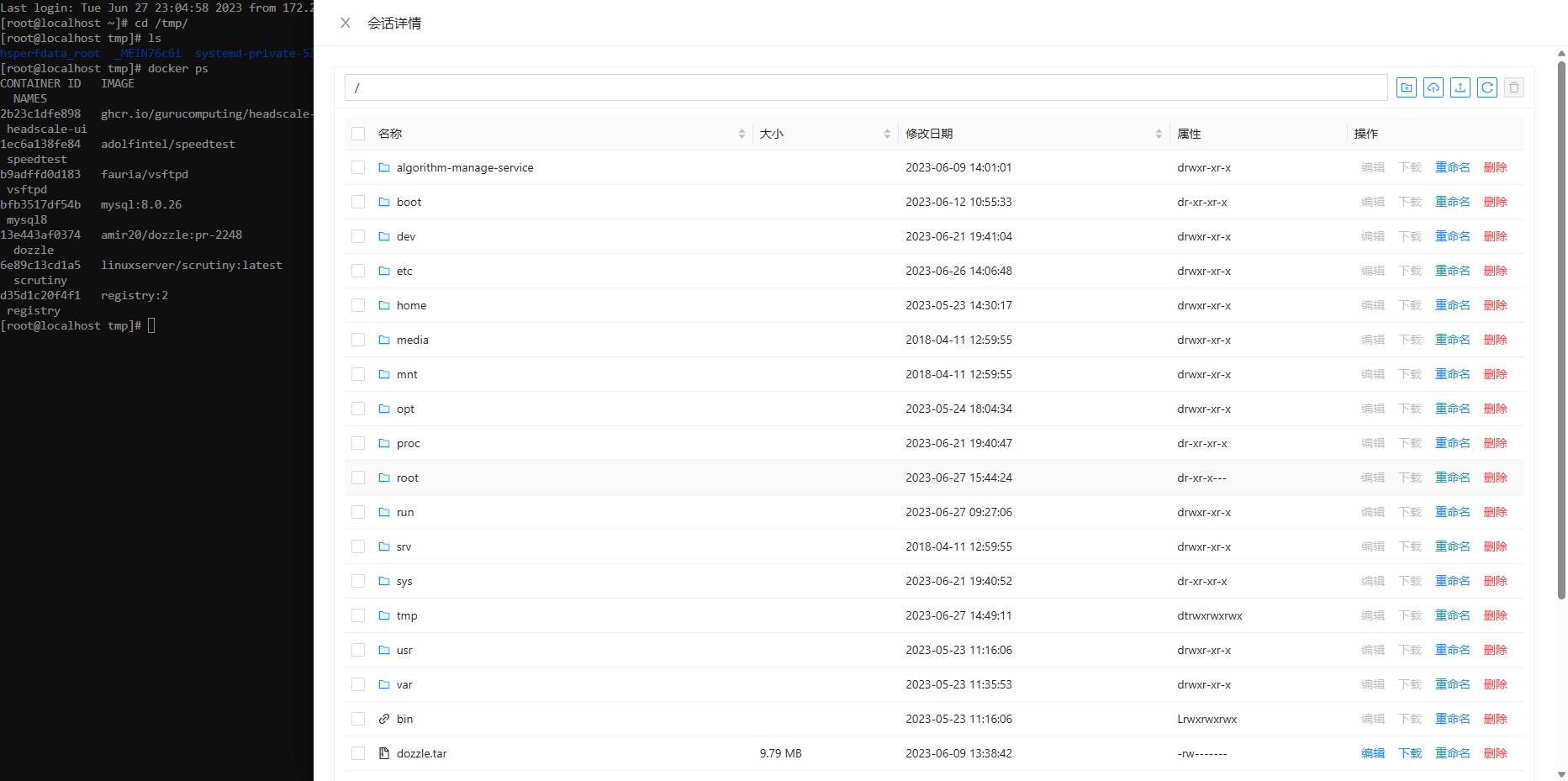Close the session details panel
This screenshot has width=1568, height=781.
coord(346,24)
